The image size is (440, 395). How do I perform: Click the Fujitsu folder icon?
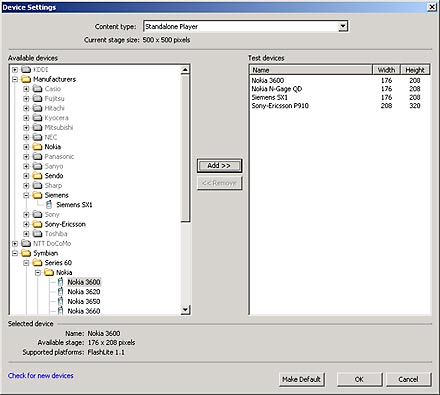pos(38,99)
